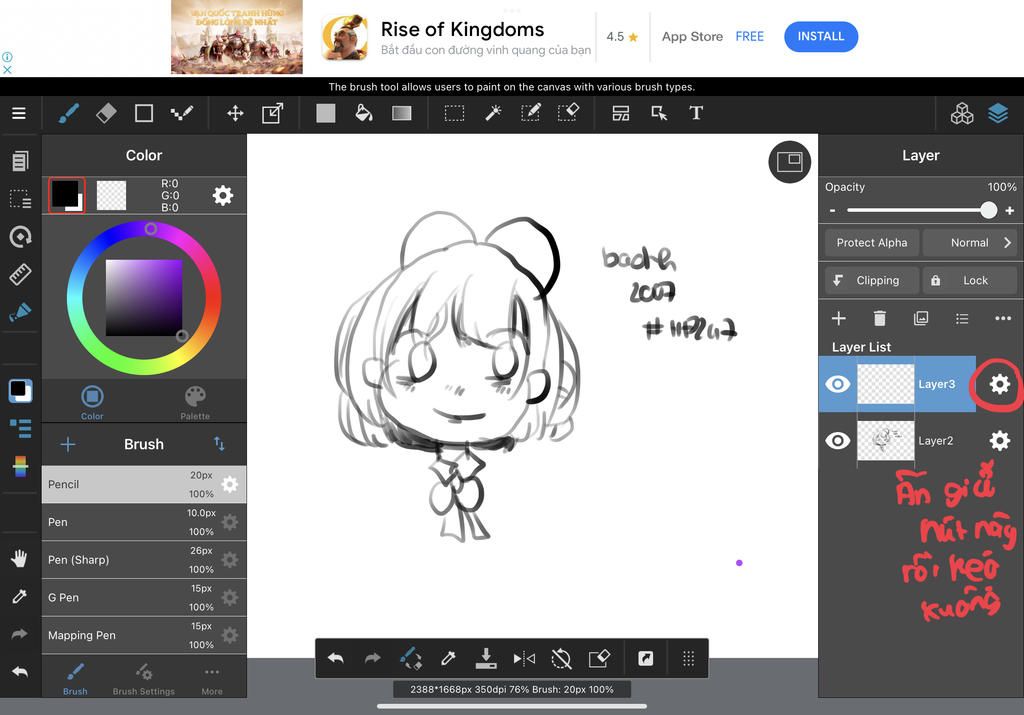The width and height of the screenshot is (1024, 715).
Task: Open Pencil brush settings gear
Action: [x=230, y=485]
